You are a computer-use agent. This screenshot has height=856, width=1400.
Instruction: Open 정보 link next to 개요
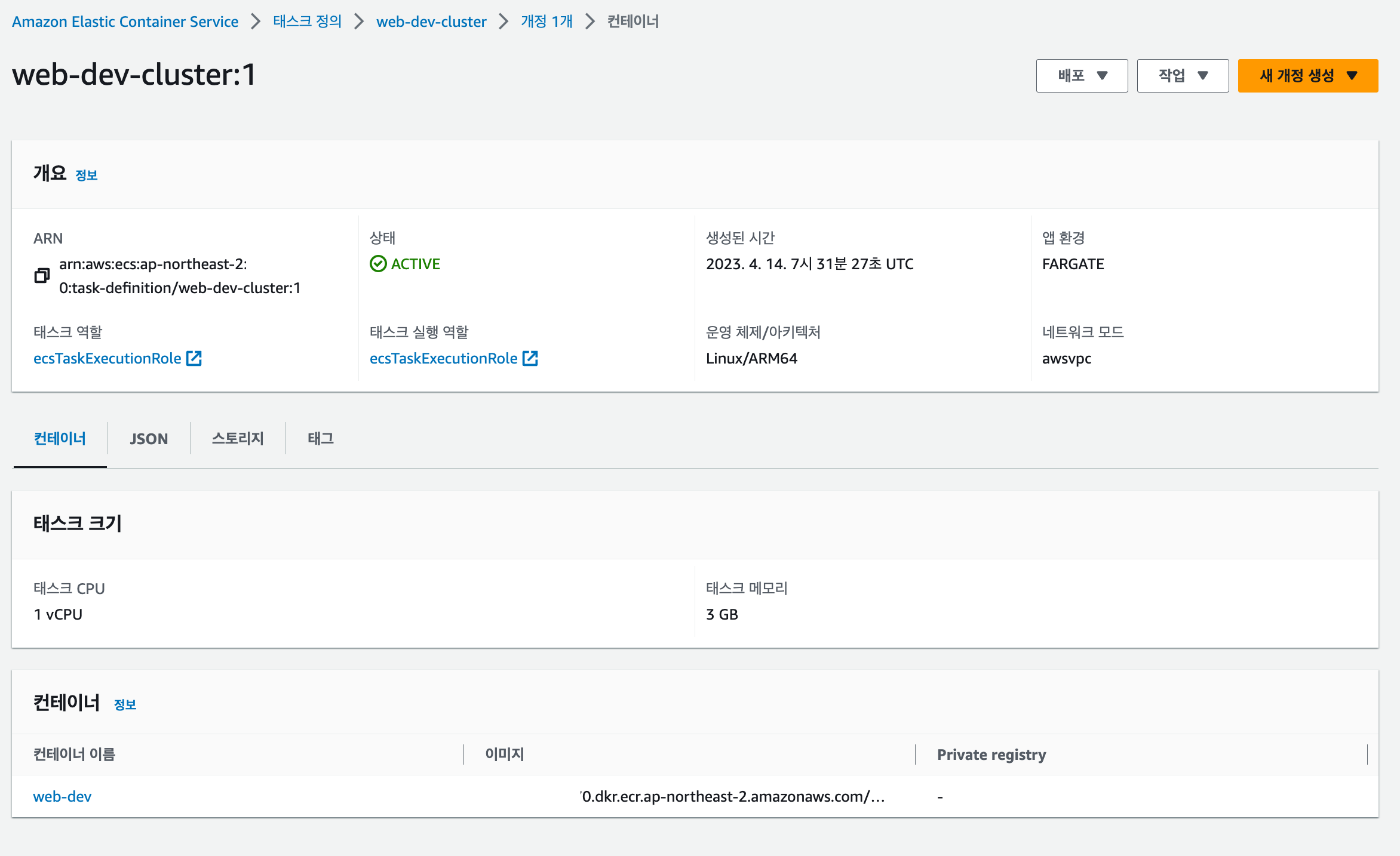(x=87, y=175)
